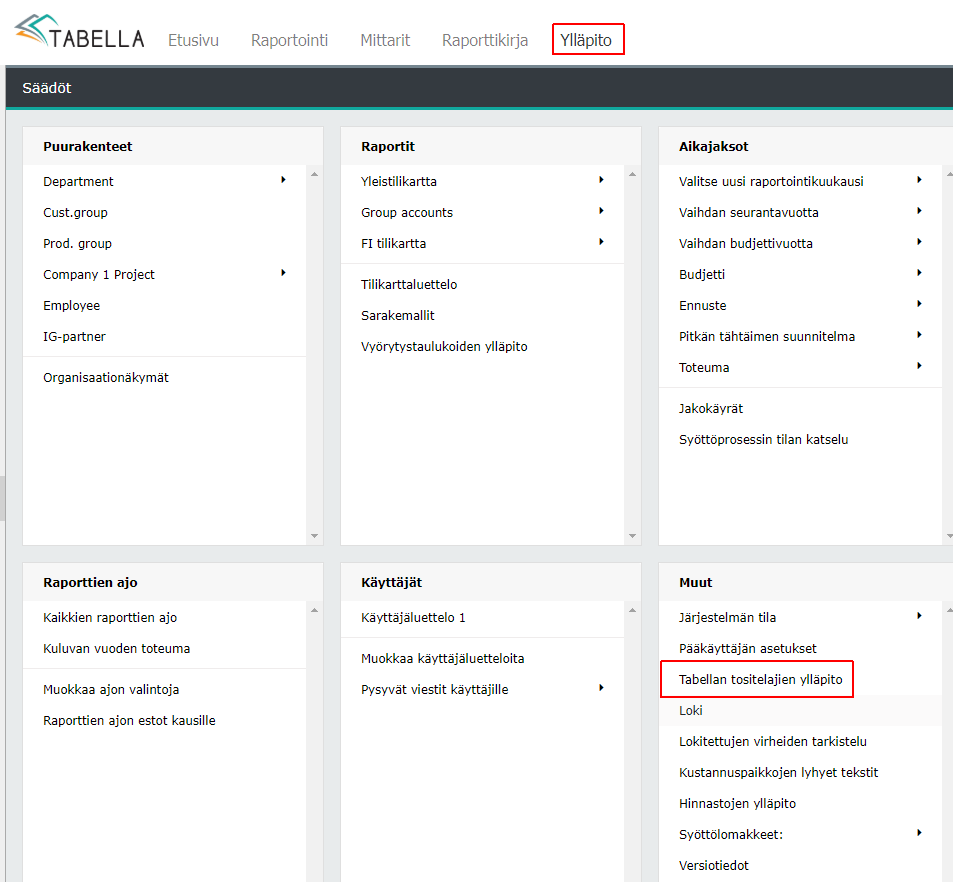
Task: Switch to the Raportointi tab
Action: pyautogui.click(x=289, y=41)
